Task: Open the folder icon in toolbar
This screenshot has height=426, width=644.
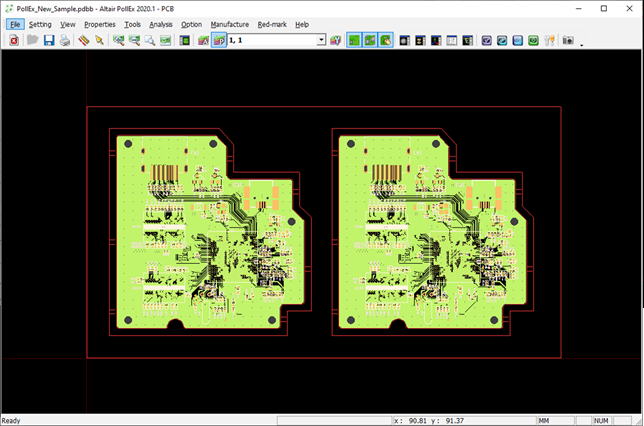Action: tap(32, 40)
